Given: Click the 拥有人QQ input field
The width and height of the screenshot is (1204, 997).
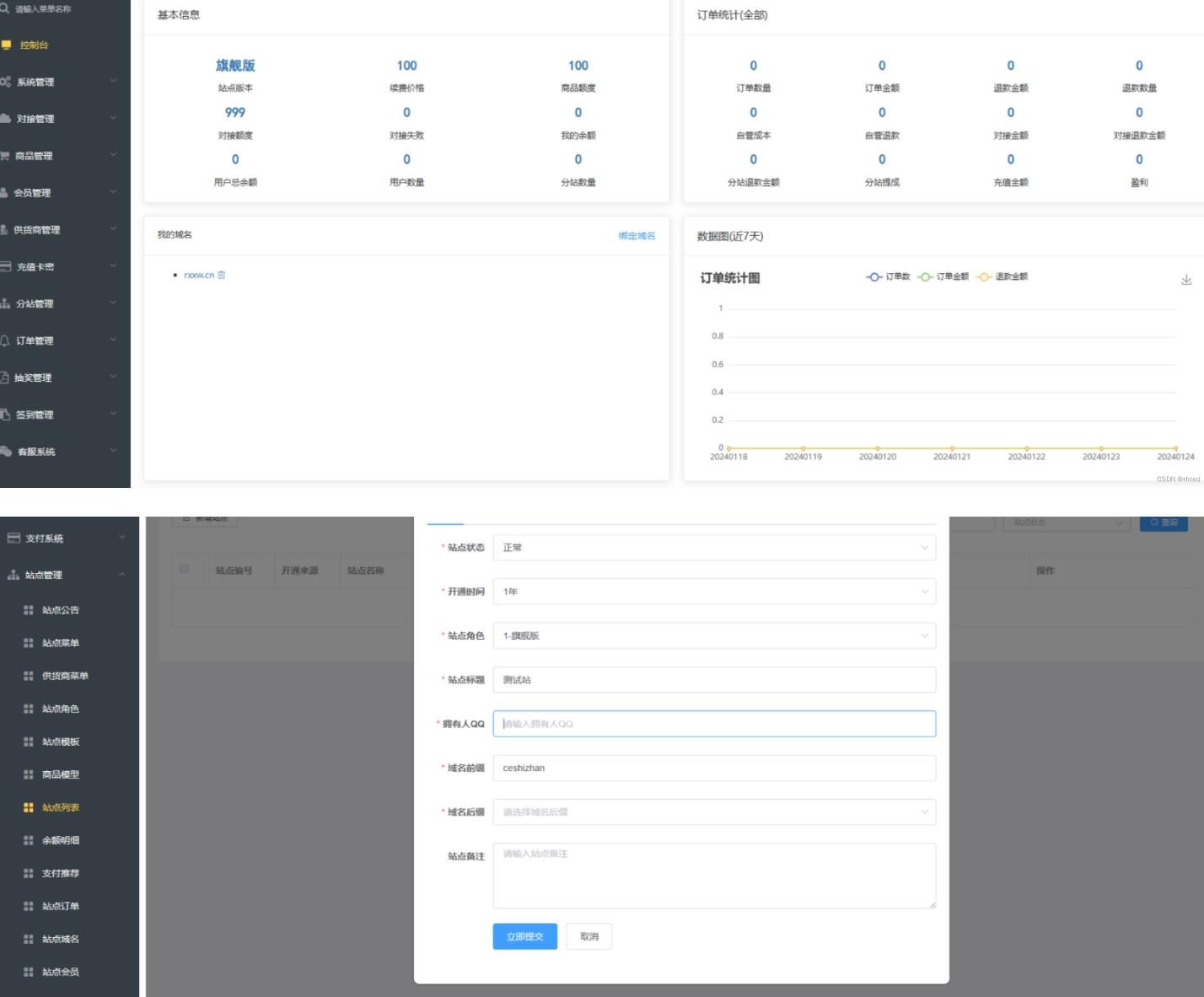Looking at the screenshot, I should [713, 724].
